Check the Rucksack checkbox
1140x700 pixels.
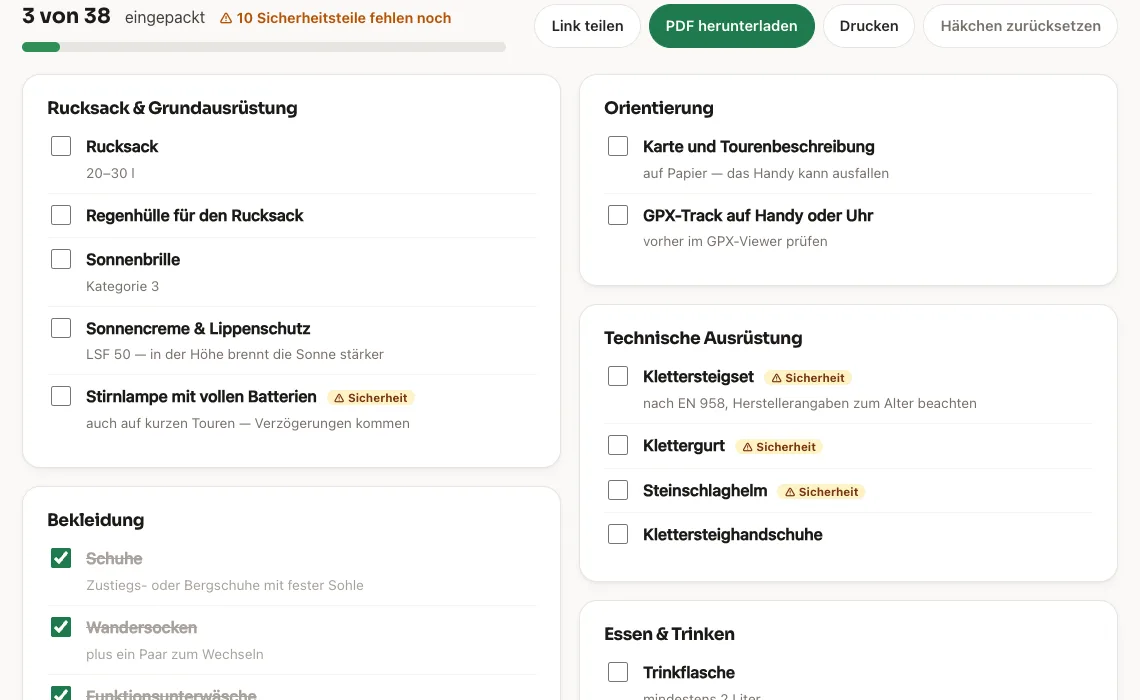(x=61, y=146)
